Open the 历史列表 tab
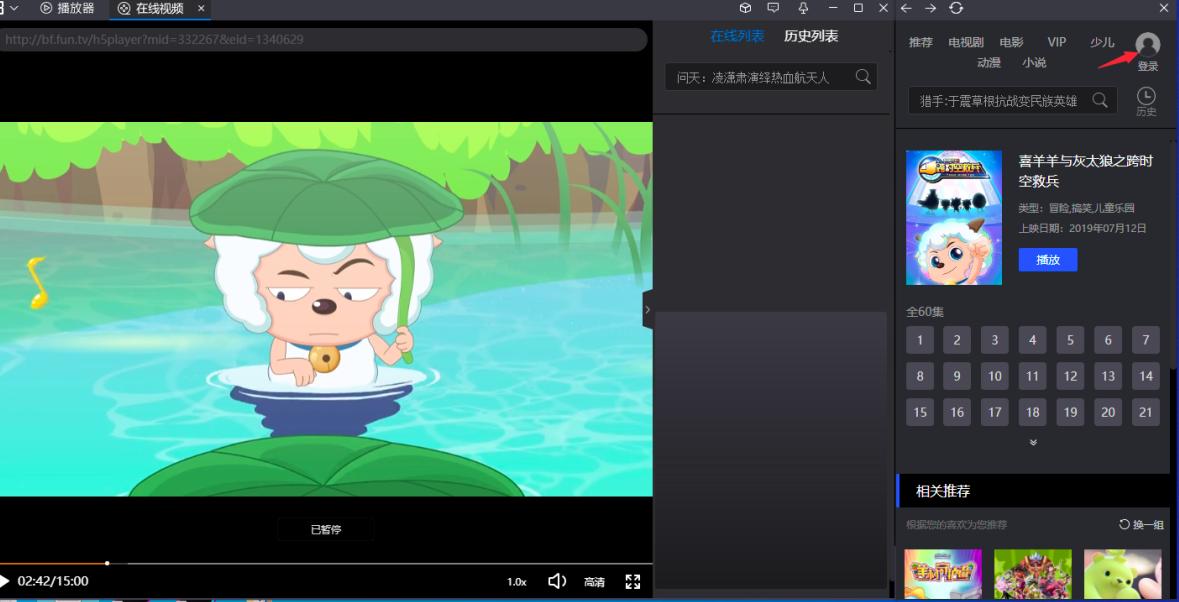1179x602 pixels. [811, 36]
